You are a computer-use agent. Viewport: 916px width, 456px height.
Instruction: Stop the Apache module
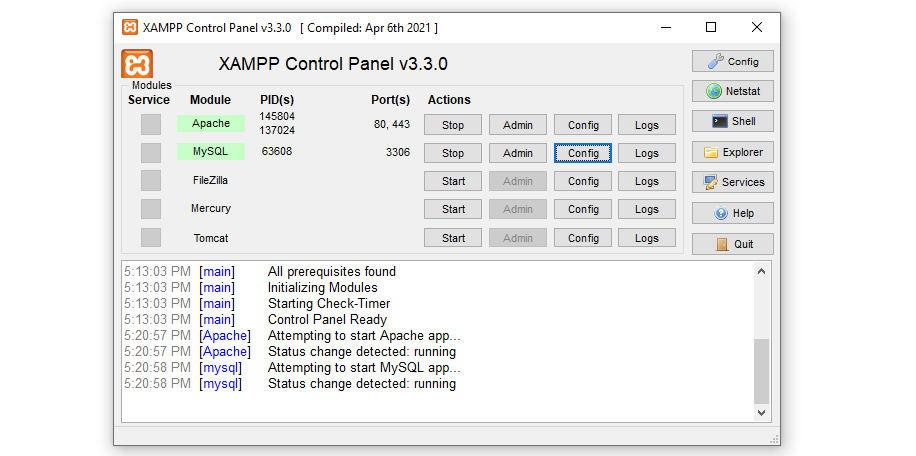tap(453, 125)
